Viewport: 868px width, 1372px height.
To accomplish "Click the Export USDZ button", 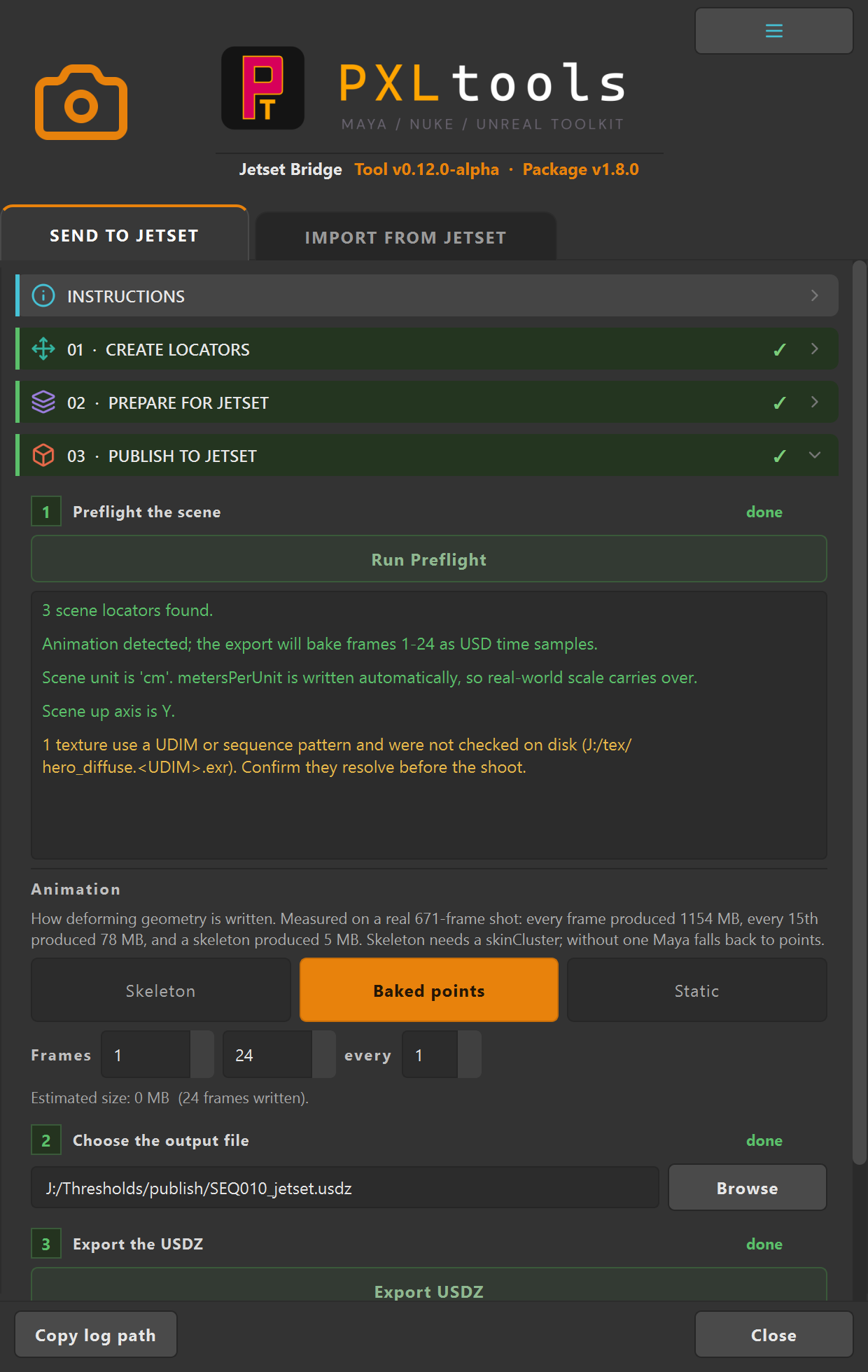I will tap(429, 1285).
